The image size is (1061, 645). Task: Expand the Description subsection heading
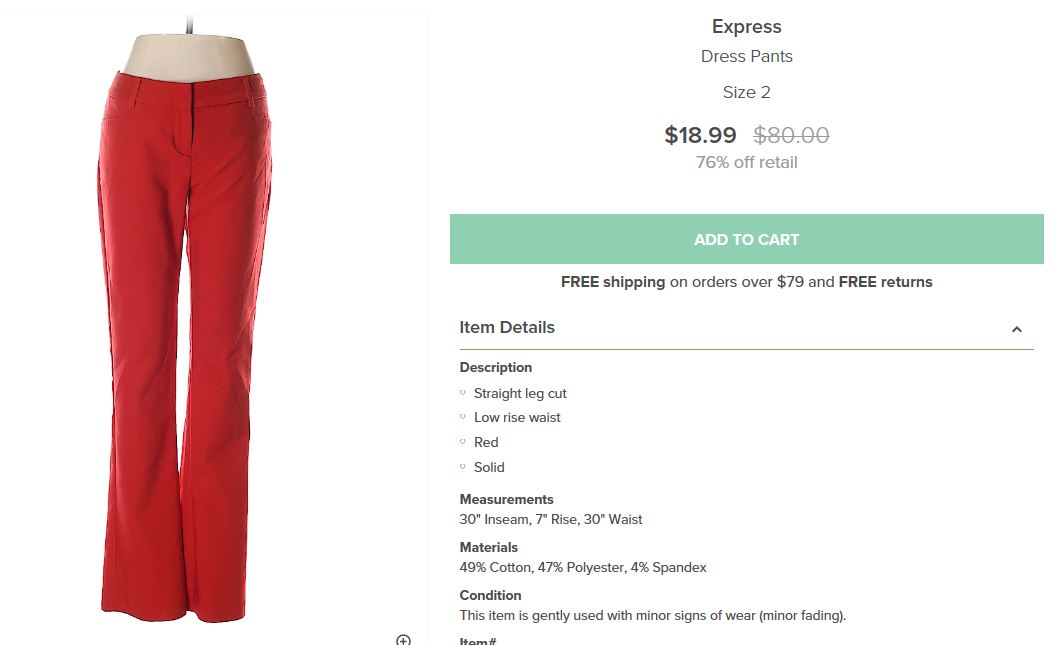tap(495, 367)
